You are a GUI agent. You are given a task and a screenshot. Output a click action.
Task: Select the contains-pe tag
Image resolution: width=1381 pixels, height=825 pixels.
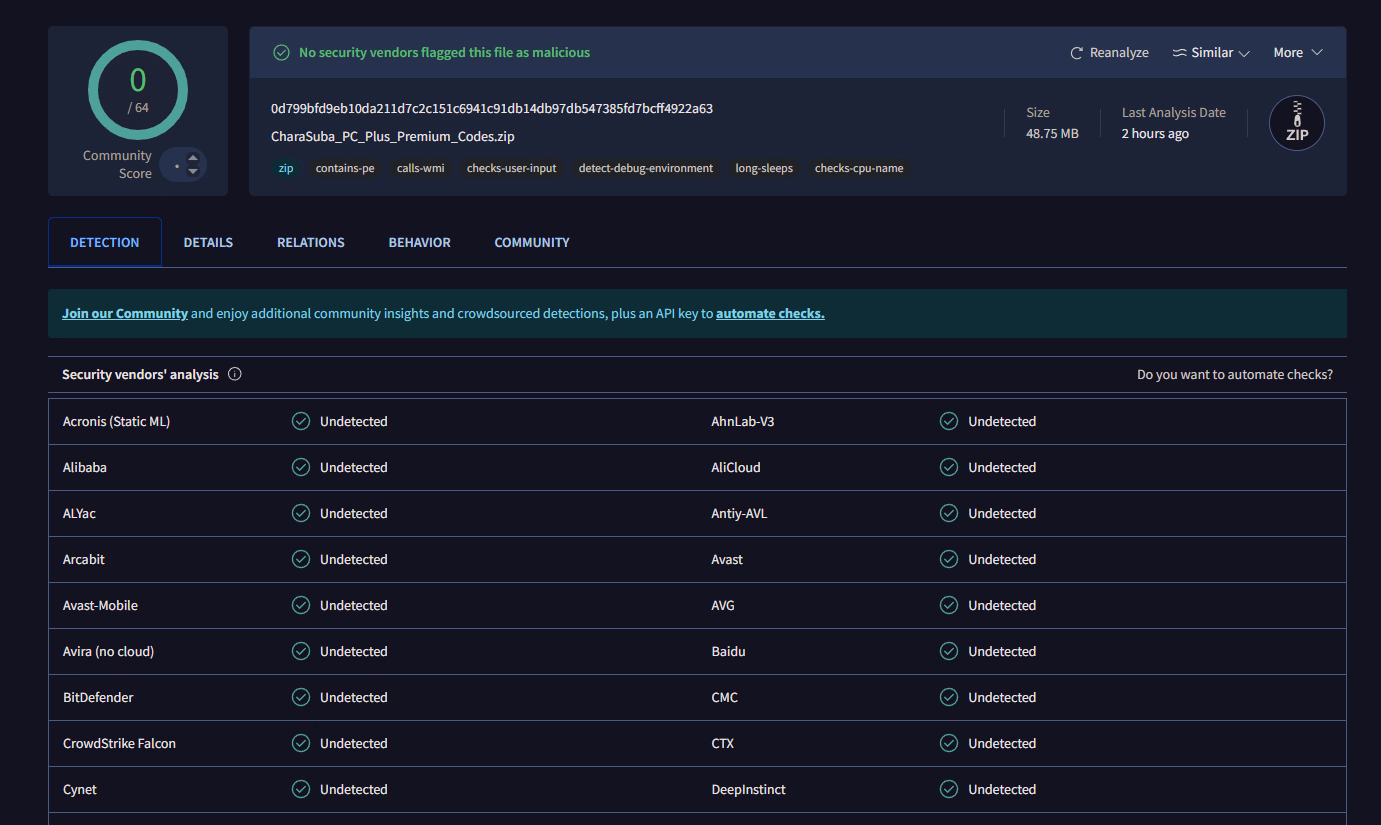(345, 168)
